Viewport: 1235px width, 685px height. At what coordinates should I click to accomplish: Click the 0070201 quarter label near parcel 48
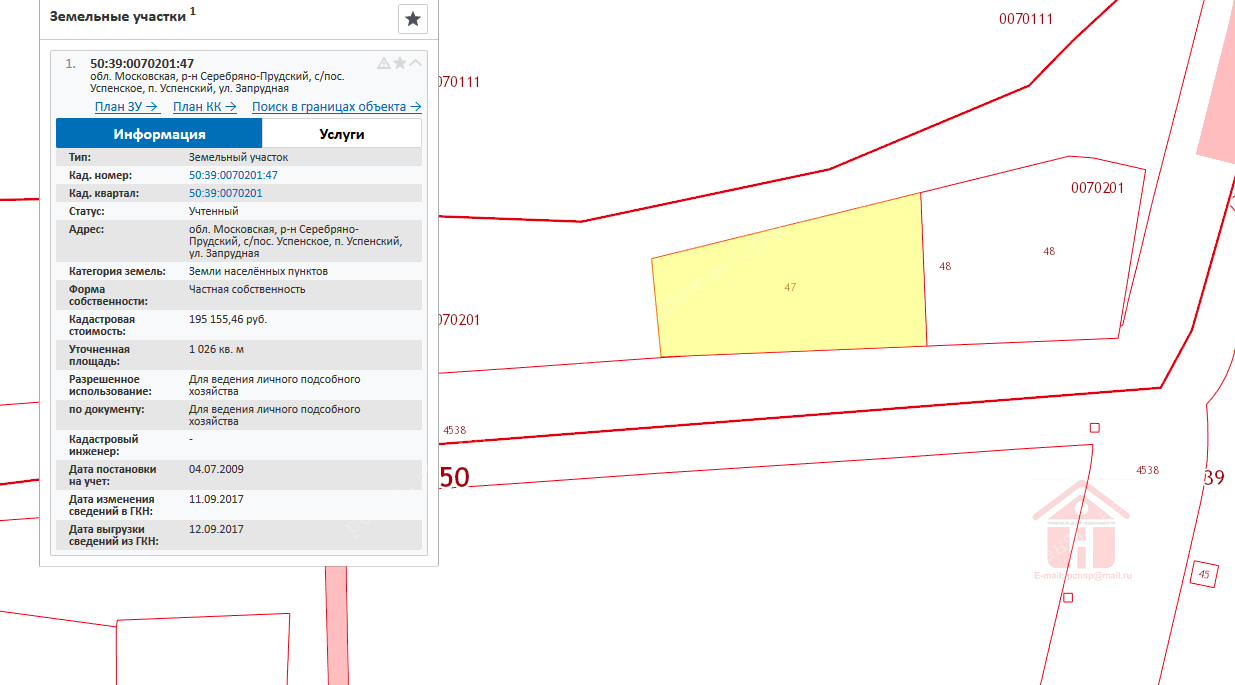[x=1098, y=187]
